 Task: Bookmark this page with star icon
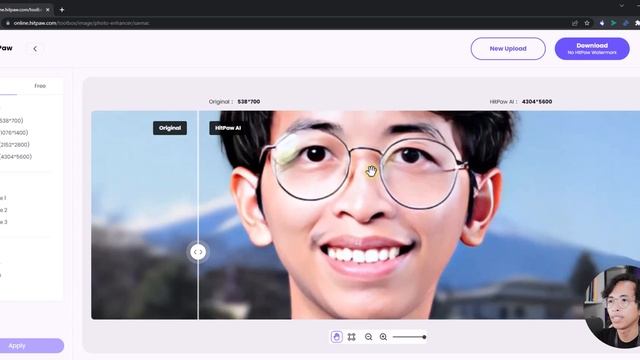click(x=587, y=23)
